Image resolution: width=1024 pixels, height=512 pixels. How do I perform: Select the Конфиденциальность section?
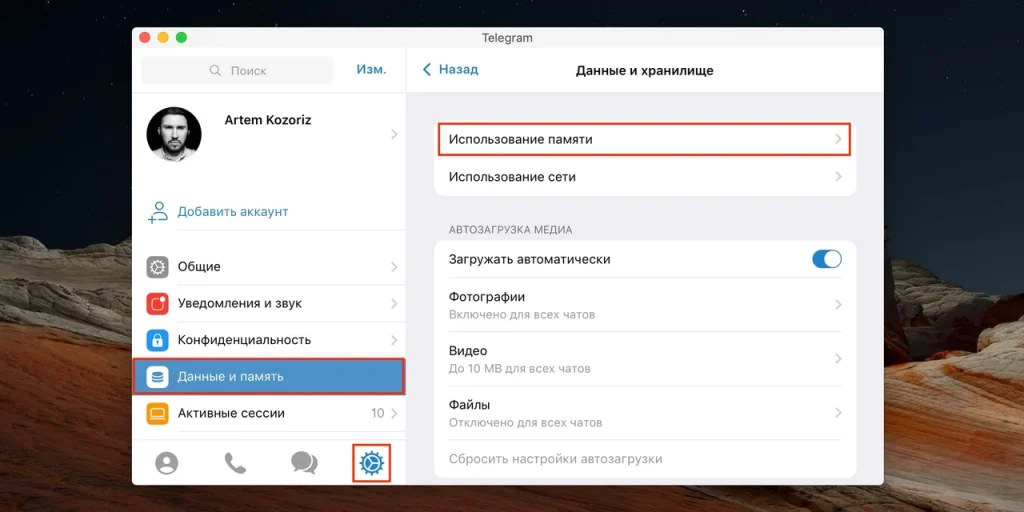point(268,340)
